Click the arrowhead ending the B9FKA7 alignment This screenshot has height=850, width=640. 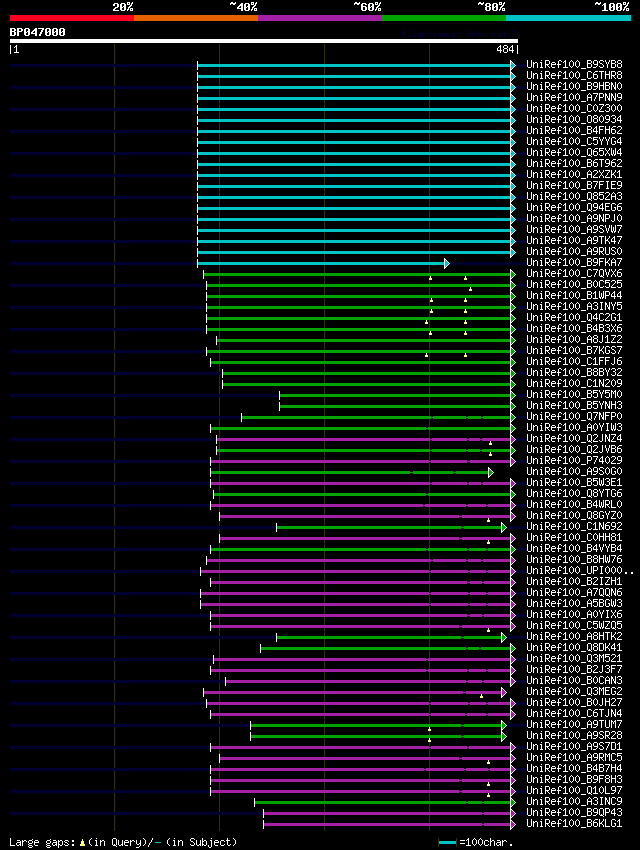447,263
